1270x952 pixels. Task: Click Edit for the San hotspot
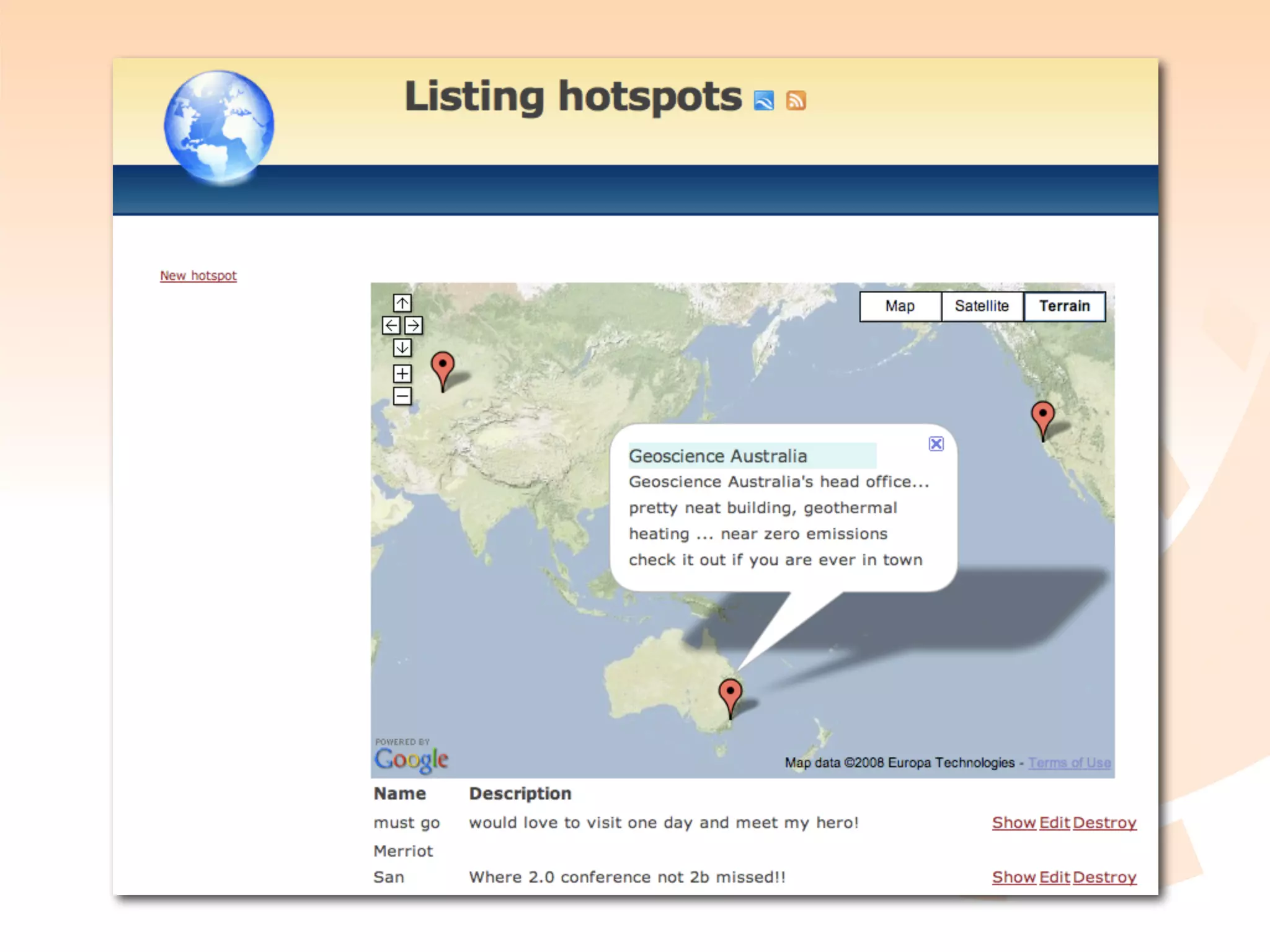pyautogui.click(x=1054, y=878)
